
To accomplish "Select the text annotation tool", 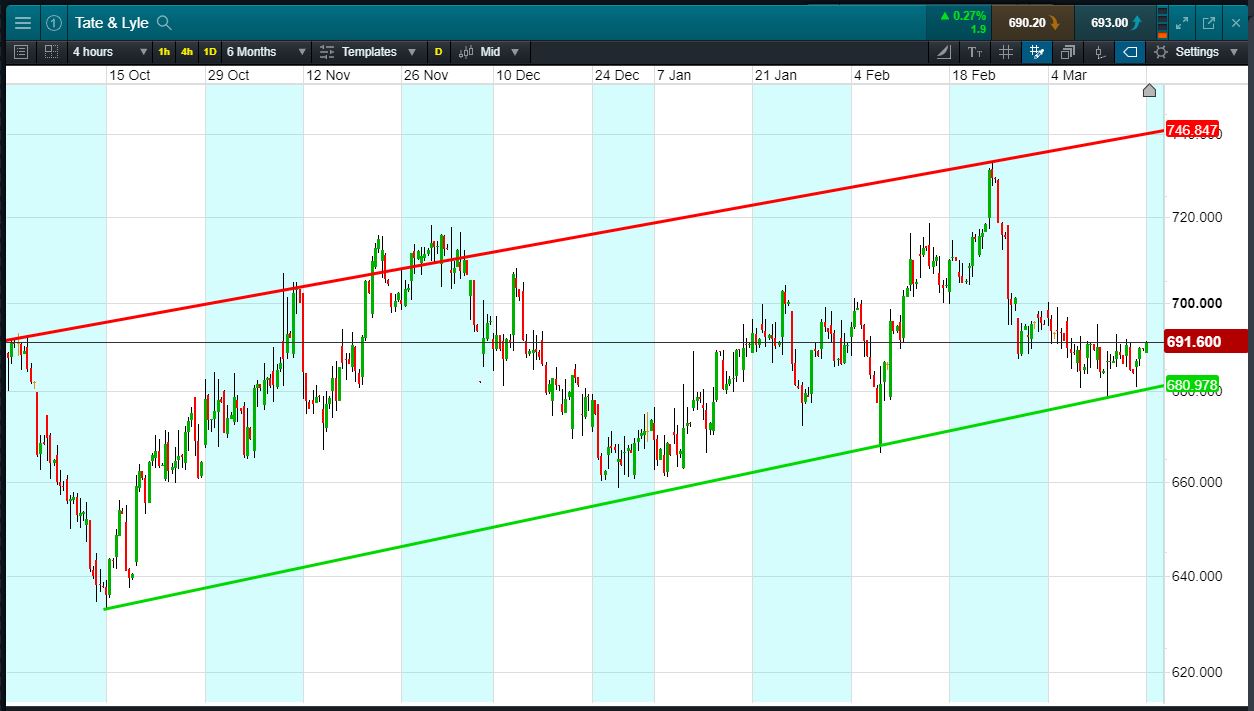I will coord(975,52).
